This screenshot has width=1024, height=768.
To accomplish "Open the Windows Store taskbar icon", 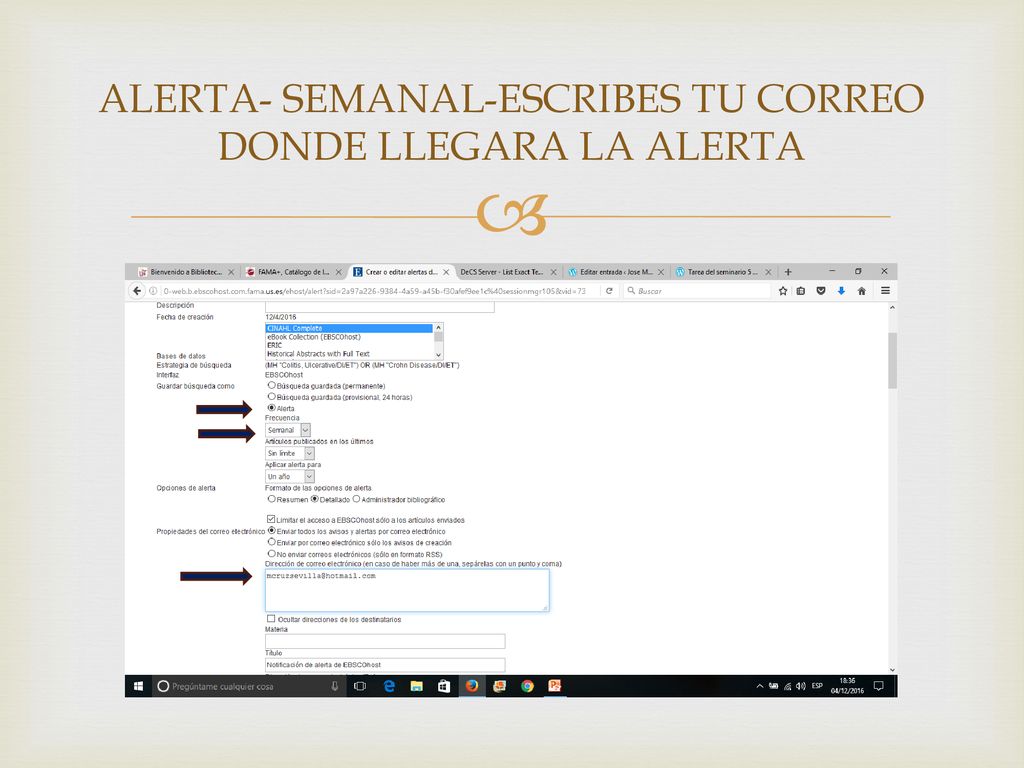I will pyautogui.click(x=444, y=686).
